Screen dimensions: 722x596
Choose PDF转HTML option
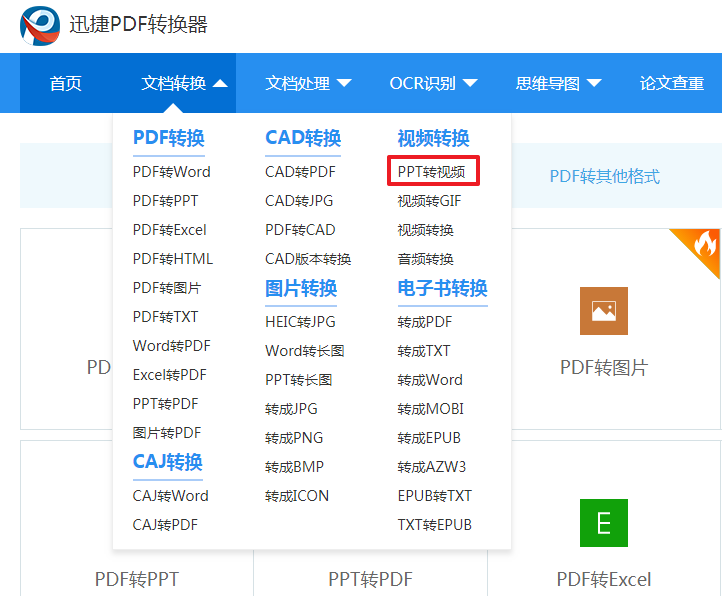pos(173,259)
